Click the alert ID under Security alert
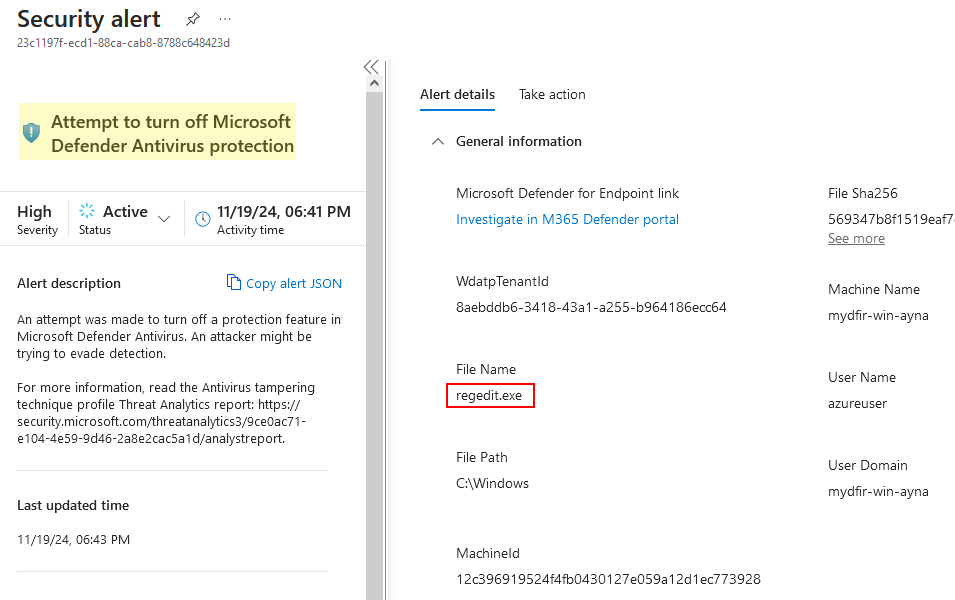 point(124,43)
